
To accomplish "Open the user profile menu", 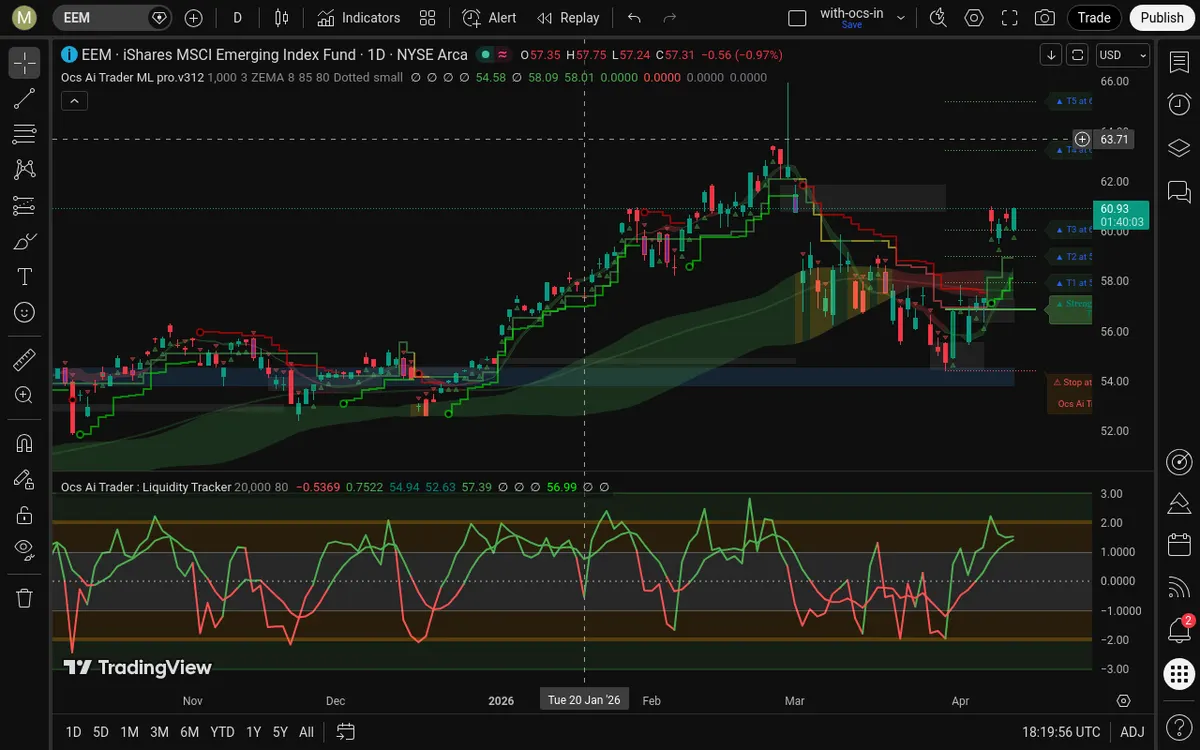I will pyautogui.click(x=25, y=17).
